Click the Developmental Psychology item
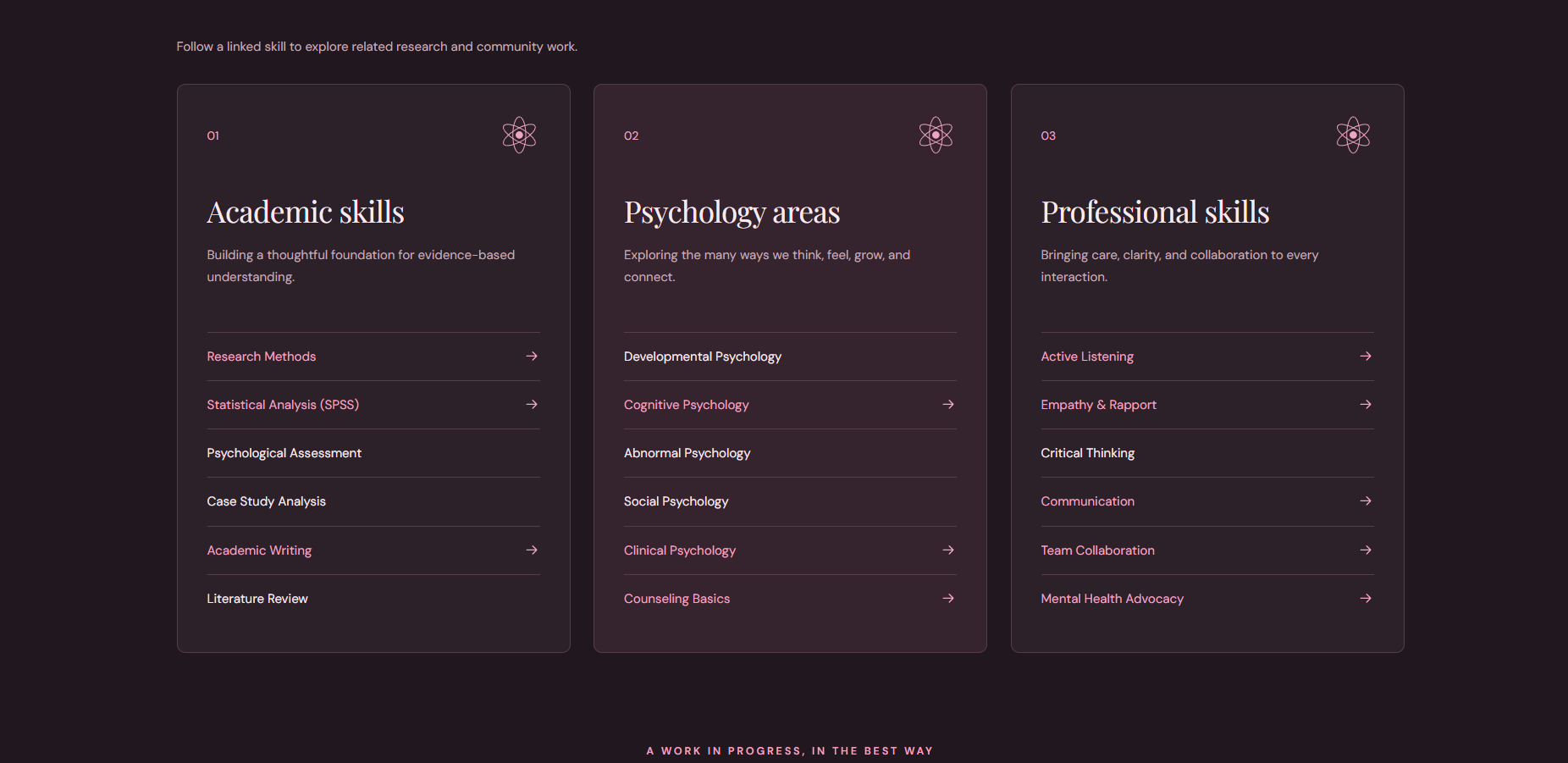The image size is (1568, 763). point(703,357)
